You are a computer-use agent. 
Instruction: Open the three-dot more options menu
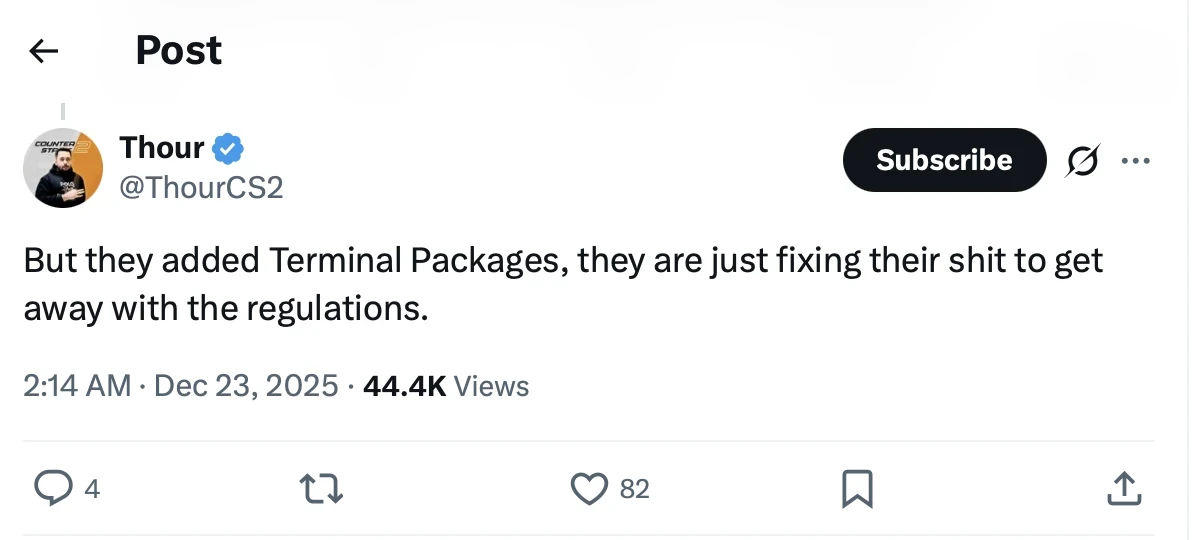[1136, 160]
